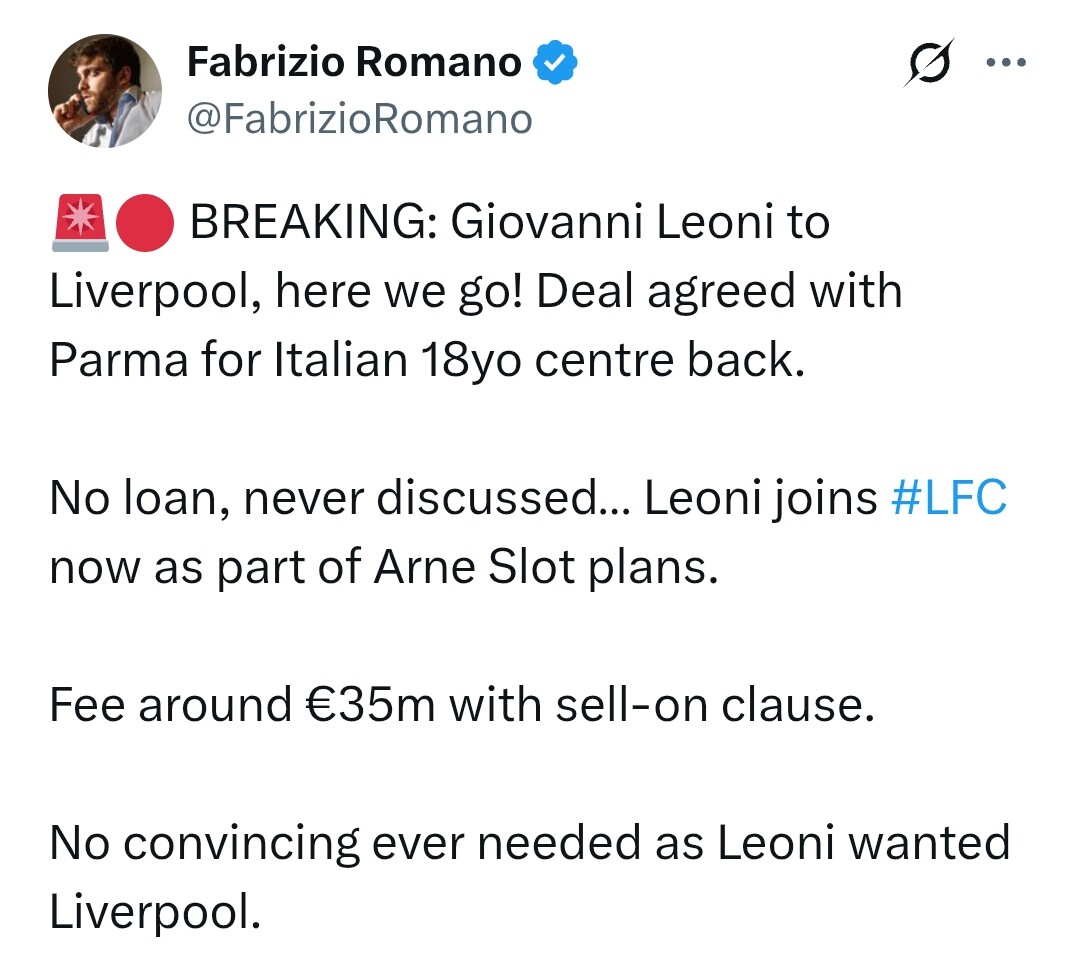Open the @FabrizioRomano handle link
1080x961 pixels.
point(360,119)
